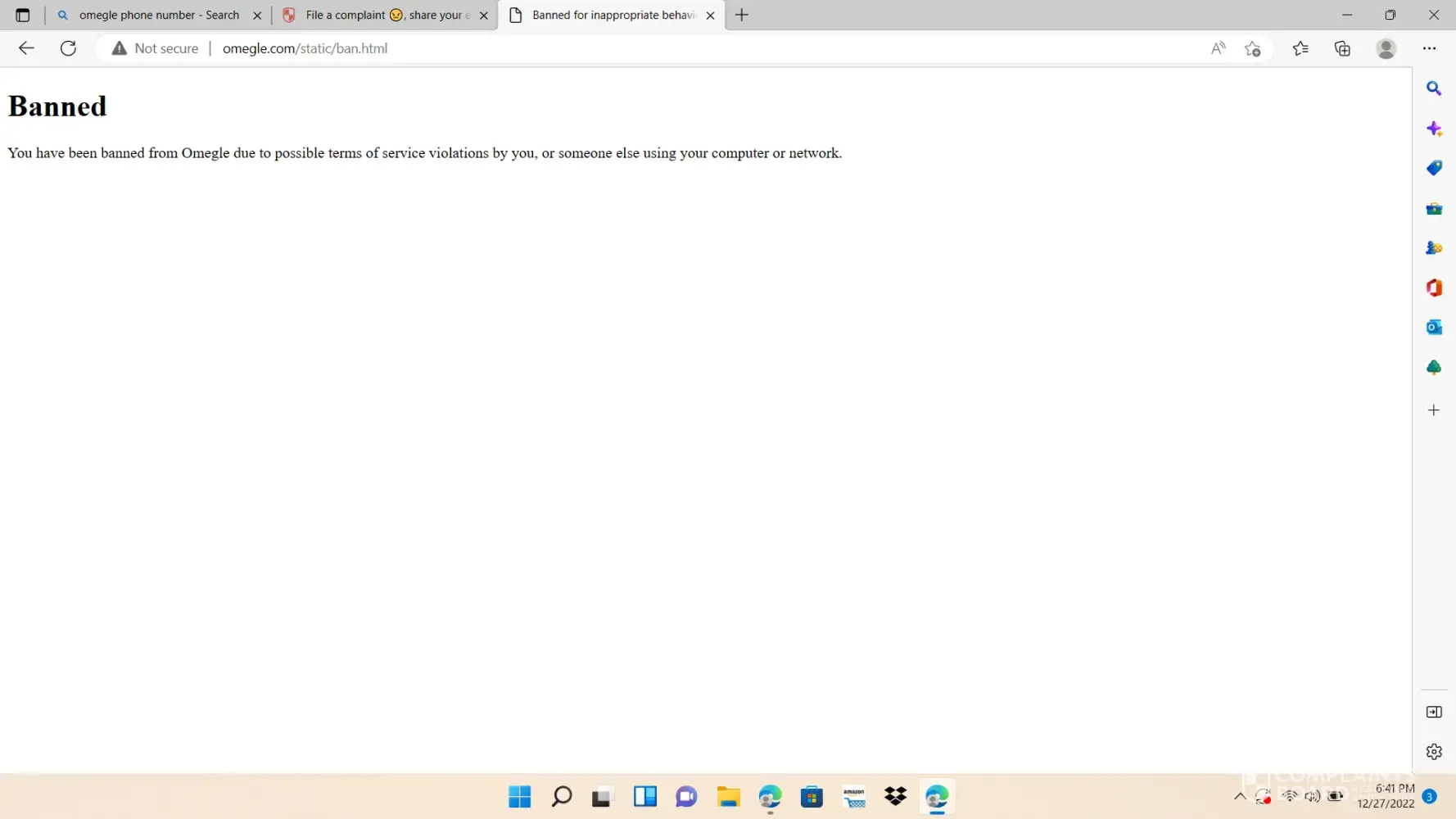
Task: Open Teams Chat from the taskbar
Action: point(686,797)
